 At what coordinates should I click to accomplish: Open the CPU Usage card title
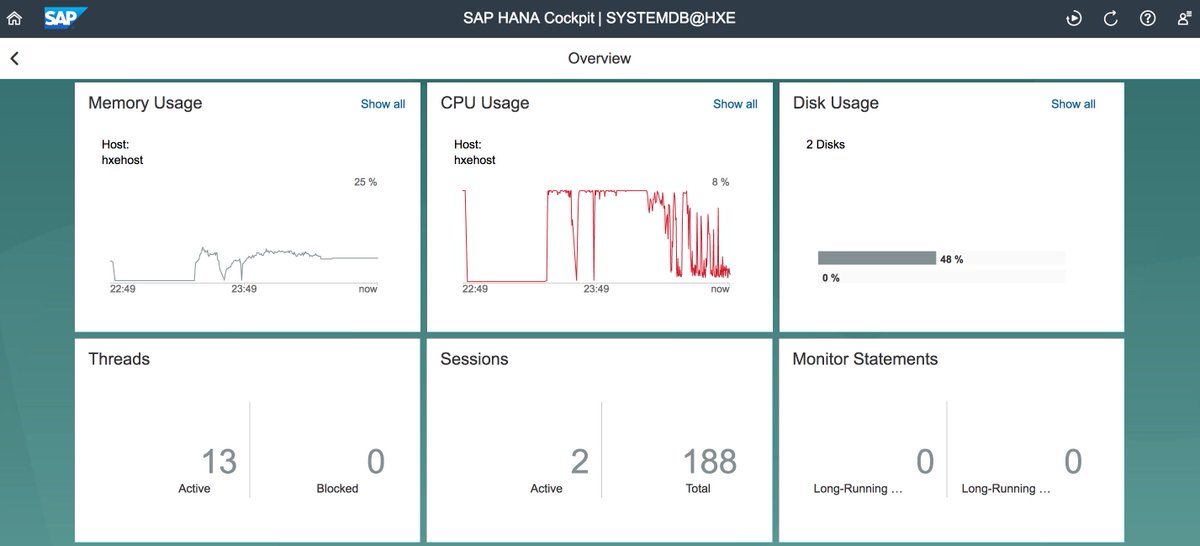[485, 103]
